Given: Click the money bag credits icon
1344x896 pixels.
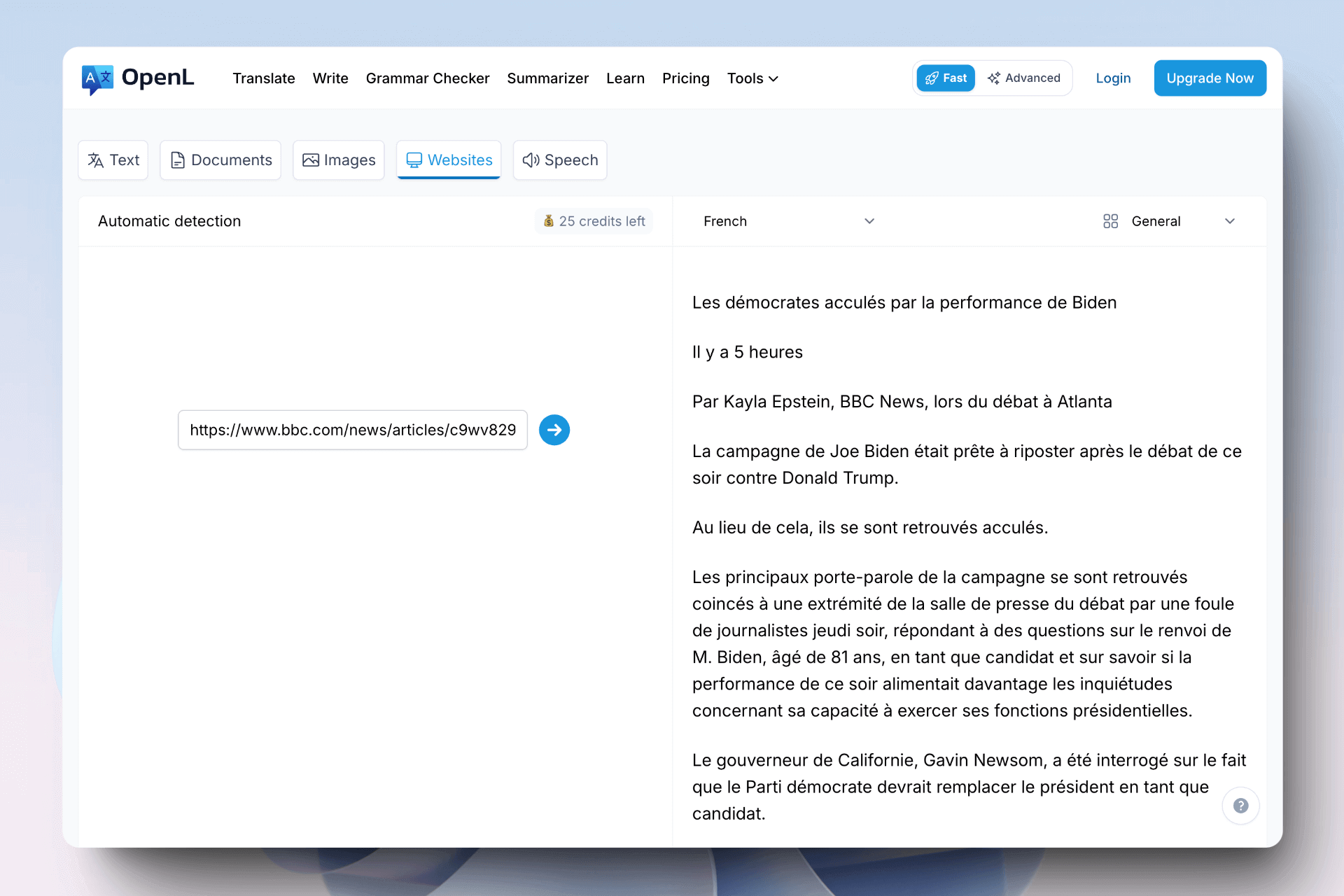Looking at the screenshot, I should pos(550,220).
